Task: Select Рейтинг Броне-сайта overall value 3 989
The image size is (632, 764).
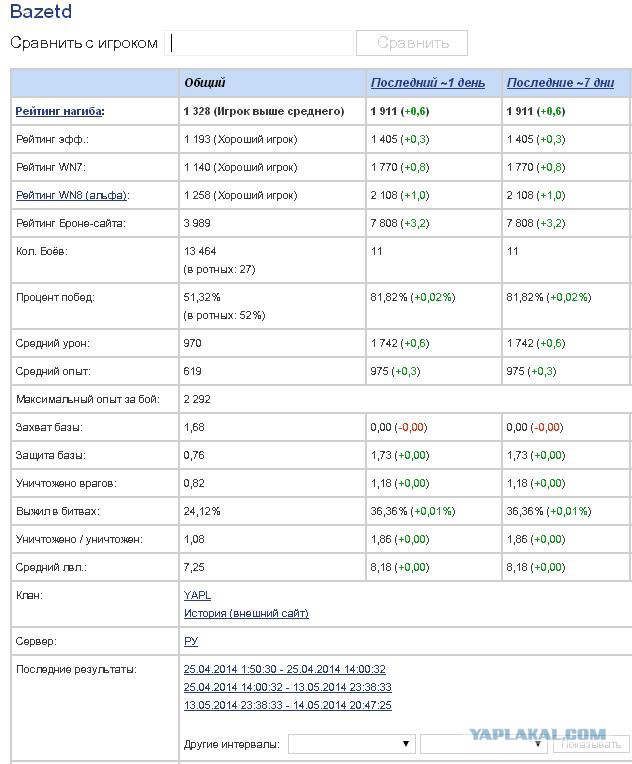Action: (197, 223)
